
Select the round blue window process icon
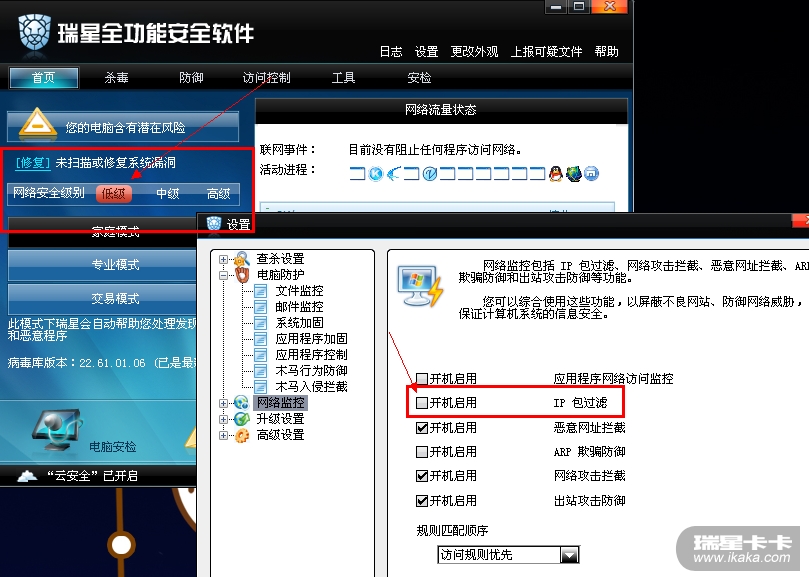point(591,174)
